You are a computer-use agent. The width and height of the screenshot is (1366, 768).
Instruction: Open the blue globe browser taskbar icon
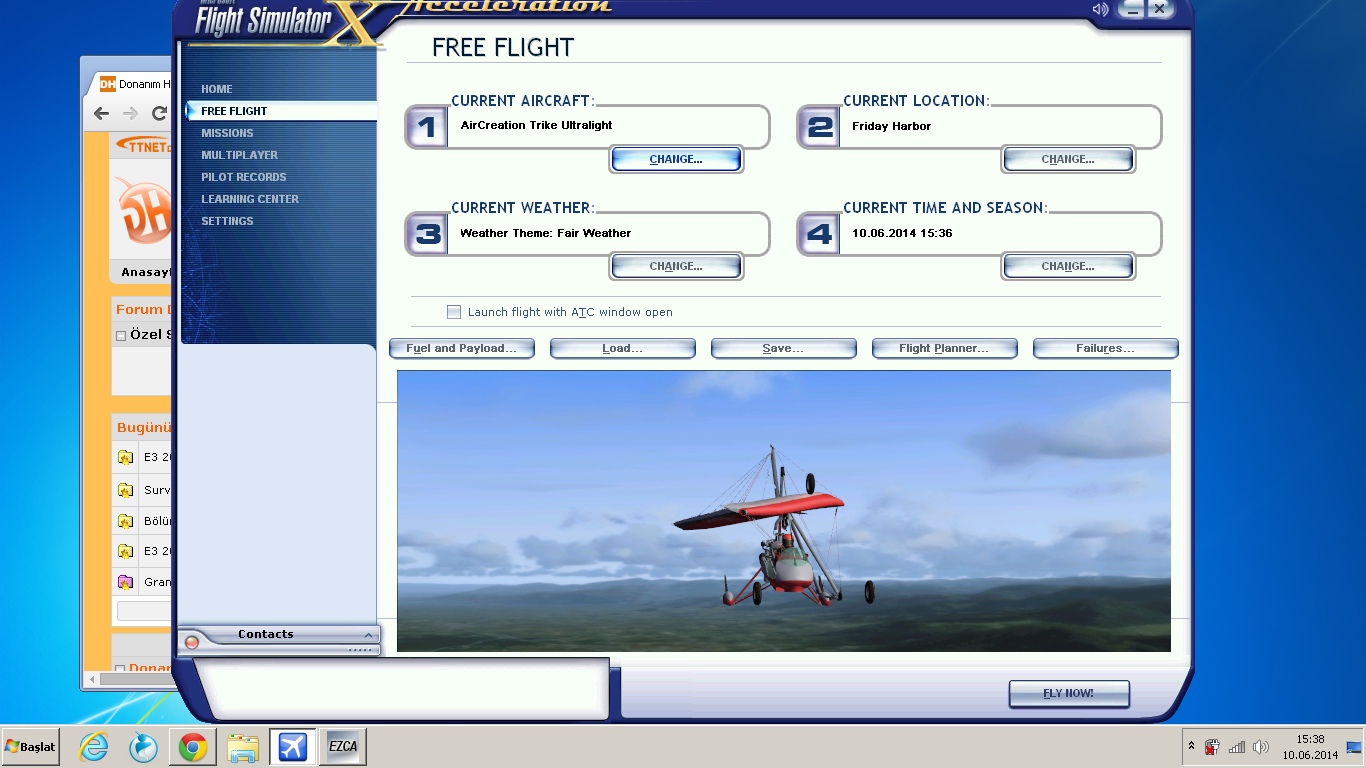tap(144, 746)
